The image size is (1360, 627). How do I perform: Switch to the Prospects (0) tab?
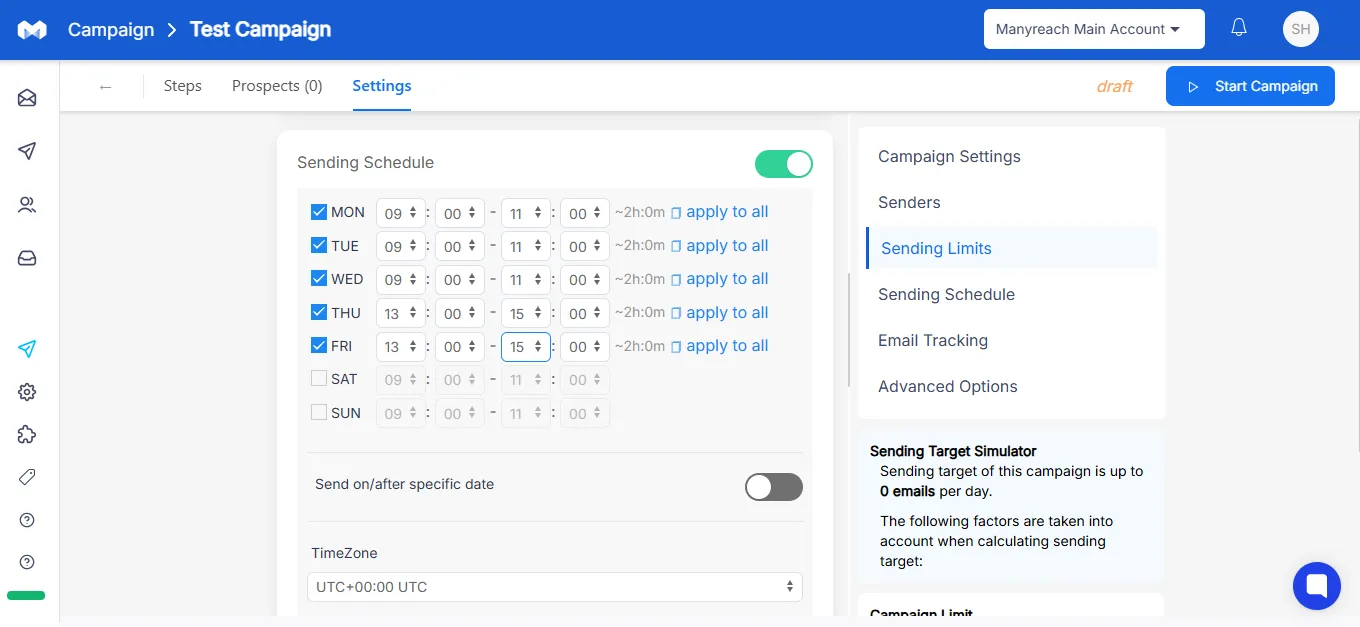pyautogui.click(x=277, y=86)
